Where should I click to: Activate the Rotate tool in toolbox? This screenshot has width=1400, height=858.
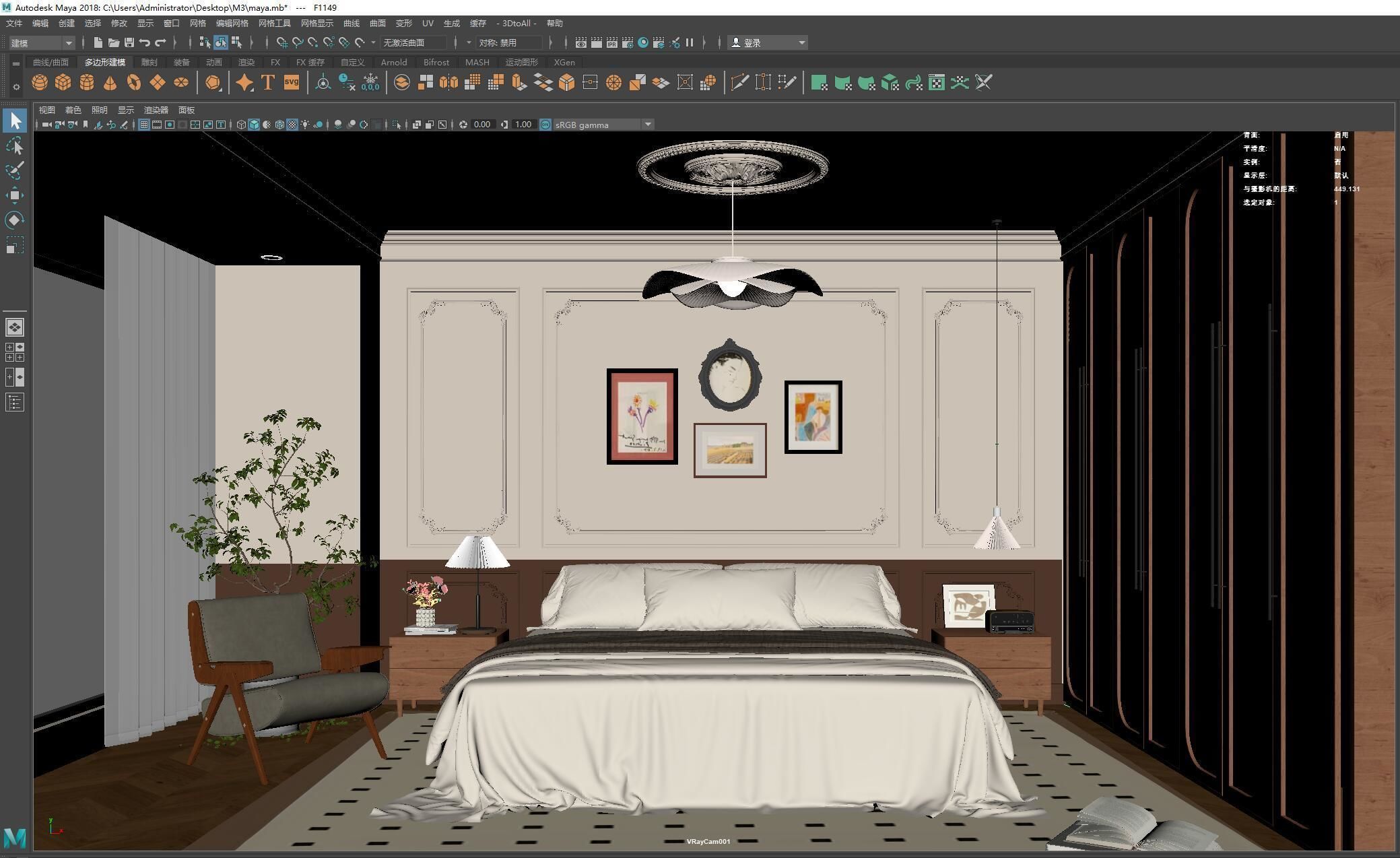[x=15, y=220]
